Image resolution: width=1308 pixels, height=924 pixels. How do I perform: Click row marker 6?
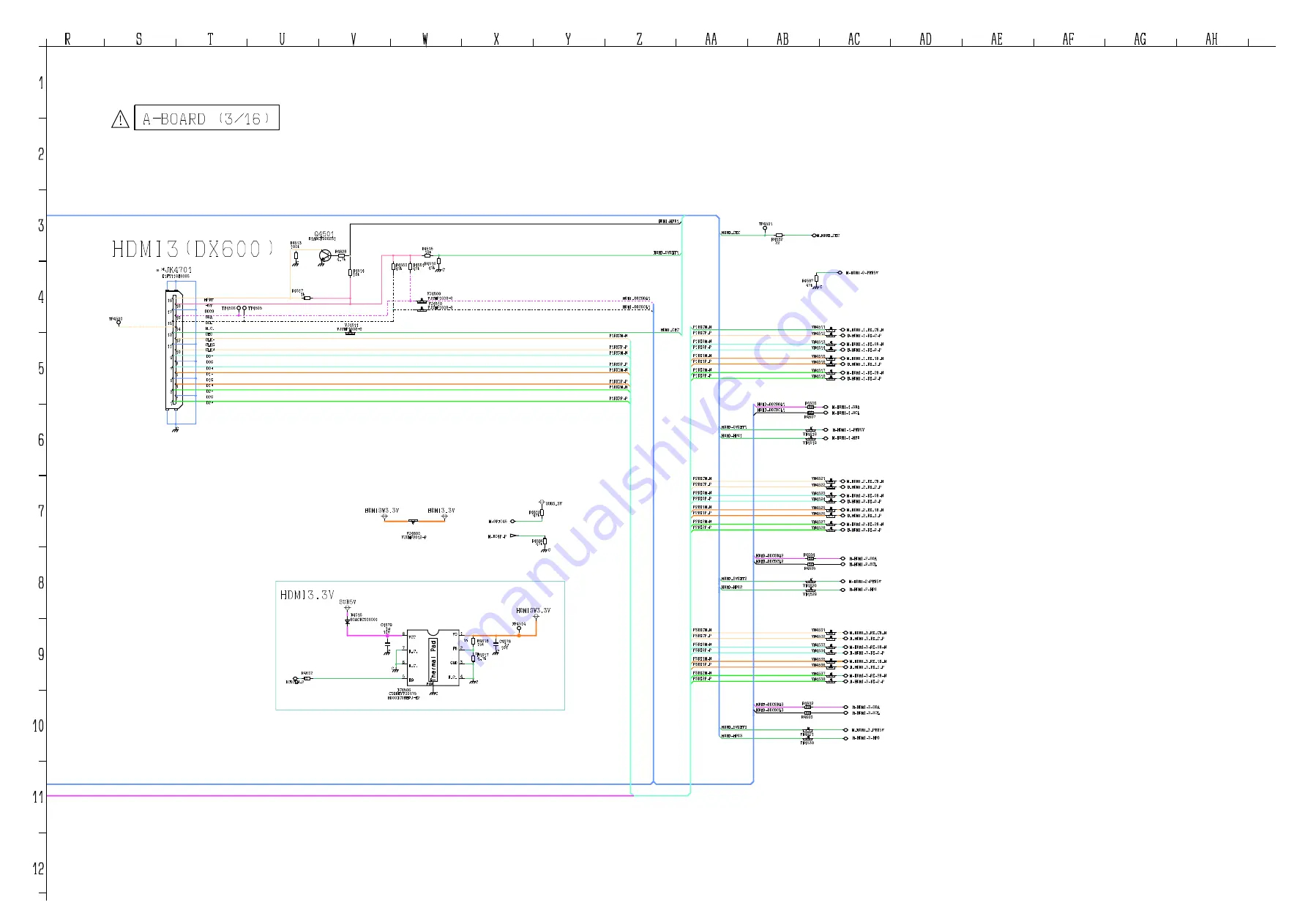click(41, 440)
